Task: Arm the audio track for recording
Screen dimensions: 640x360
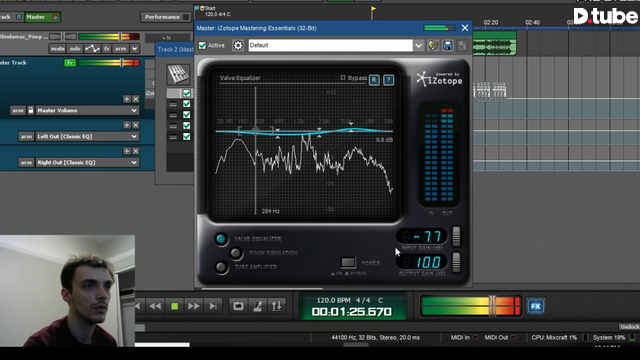Action: coord(120,49)
